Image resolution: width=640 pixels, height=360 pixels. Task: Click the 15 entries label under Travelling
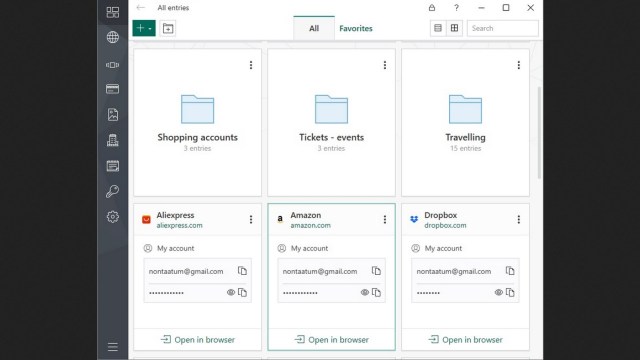(x=465, y=149)
